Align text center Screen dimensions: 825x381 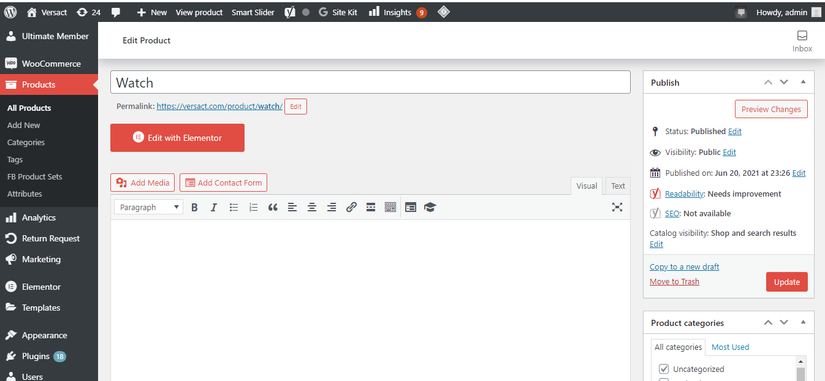click(312, 207)
